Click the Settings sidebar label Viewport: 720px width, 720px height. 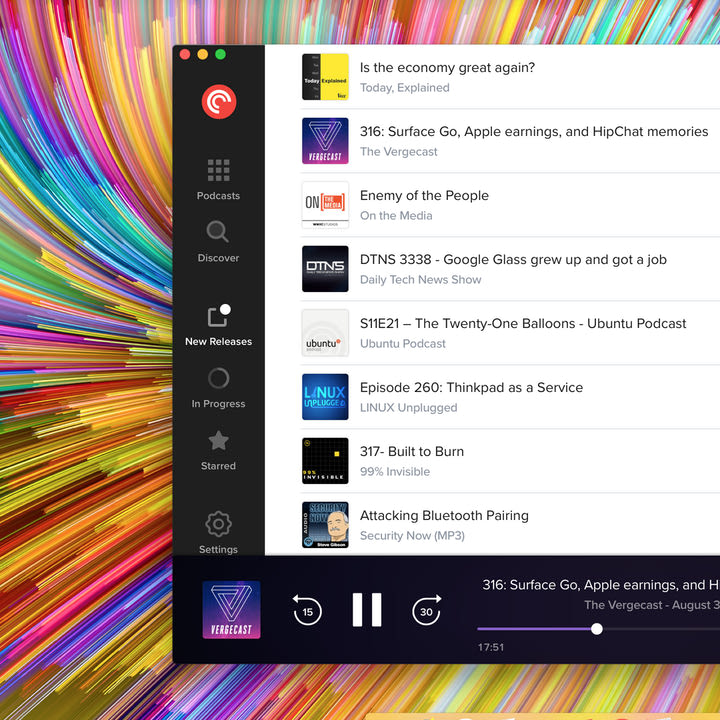tap(219, 550)
